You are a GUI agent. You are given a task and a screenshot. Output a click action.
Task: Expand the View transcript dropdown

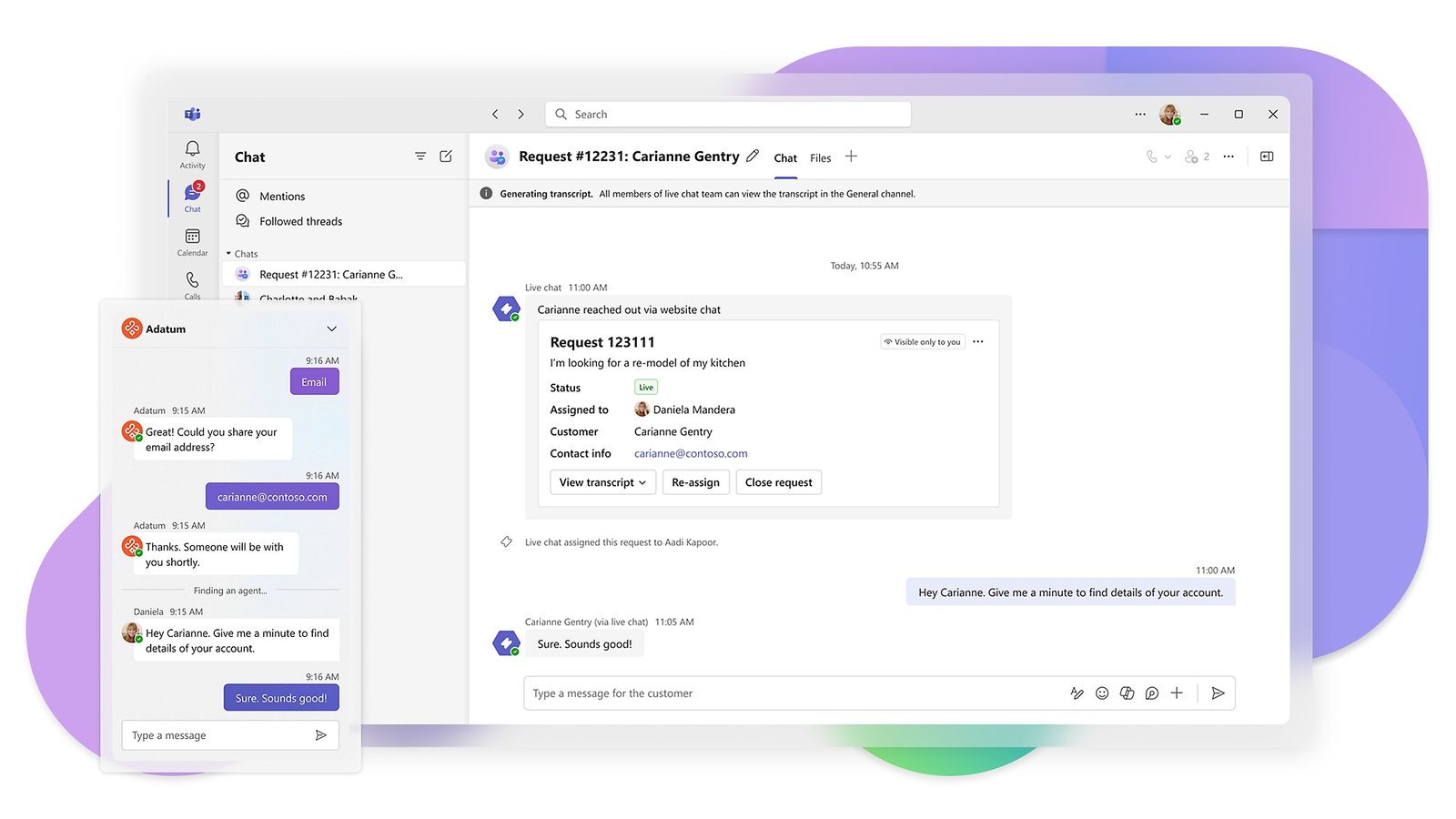(603, 482)
